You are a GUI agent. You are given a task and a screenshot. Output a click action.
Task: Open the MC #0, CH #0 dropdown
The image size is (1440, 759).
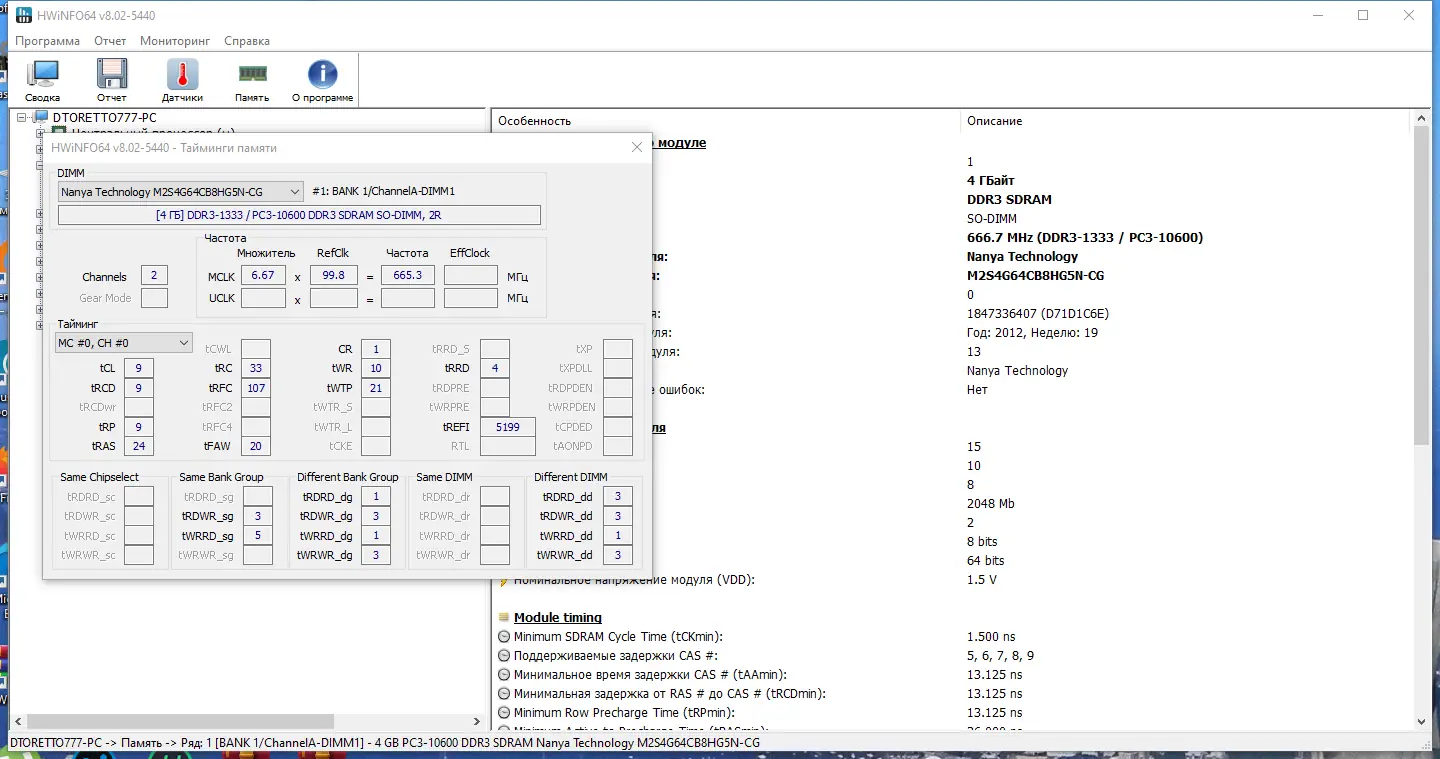click(123, 343)
